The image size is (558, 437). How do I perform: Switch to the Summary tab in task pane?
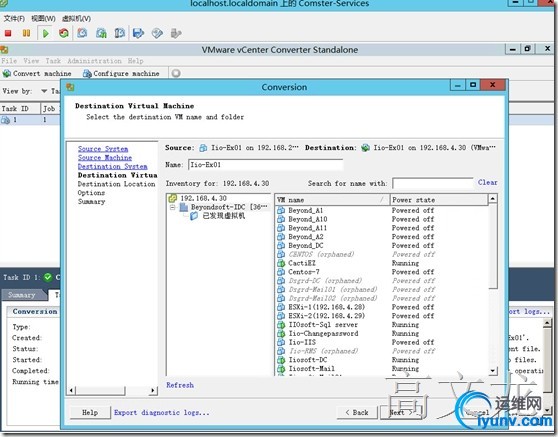tap(22, 295)
